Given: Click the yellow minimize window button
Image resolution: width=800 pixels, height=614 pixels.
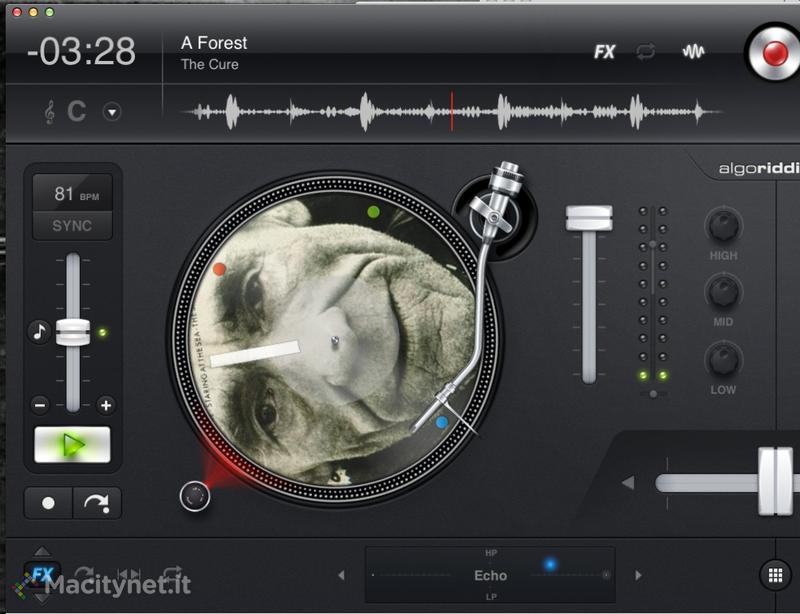Looking at the screenshot, I should (x=33, y=12).
